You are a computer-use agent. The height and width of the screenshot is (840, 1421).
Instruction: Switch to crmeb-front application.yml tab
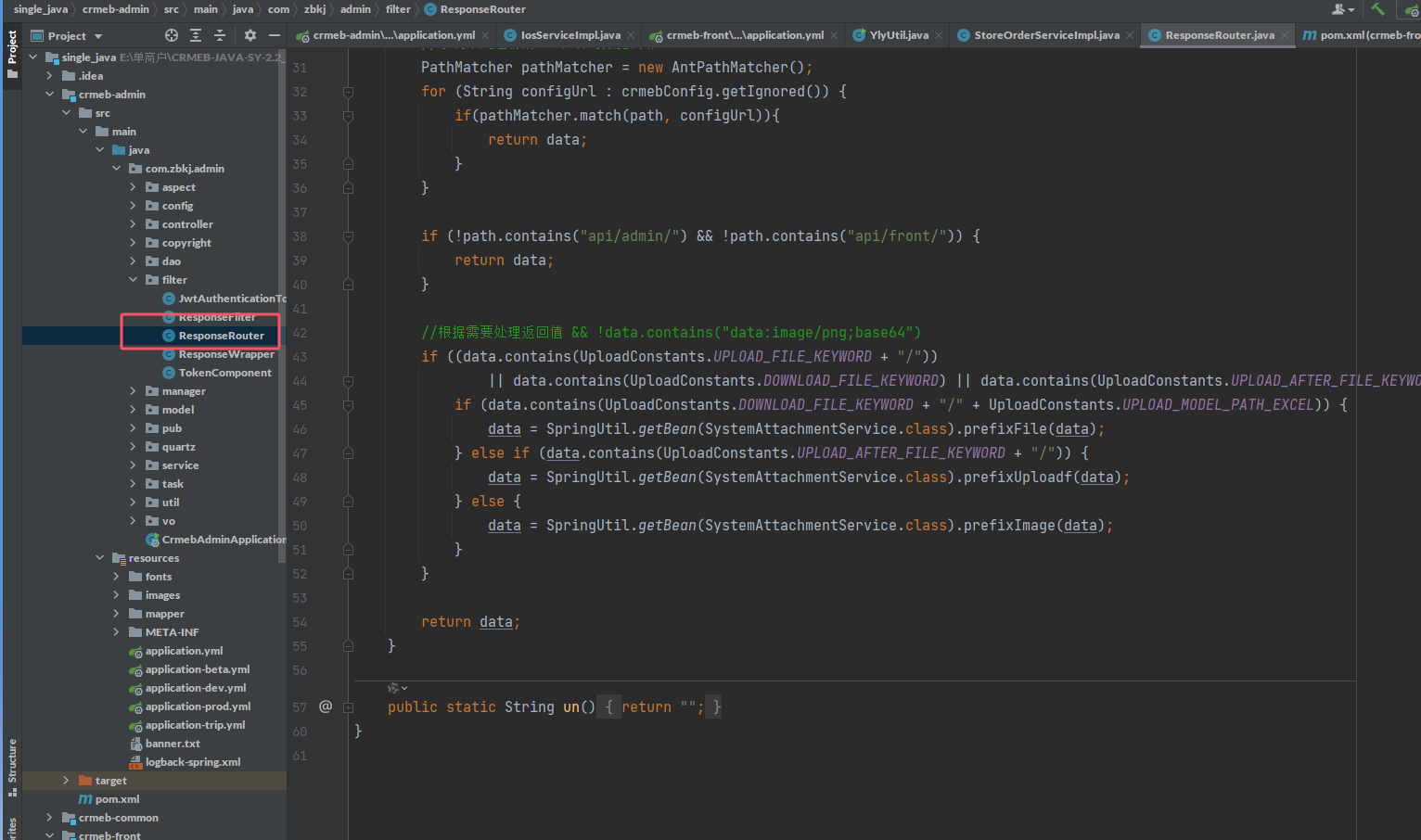tap(744, 35)
